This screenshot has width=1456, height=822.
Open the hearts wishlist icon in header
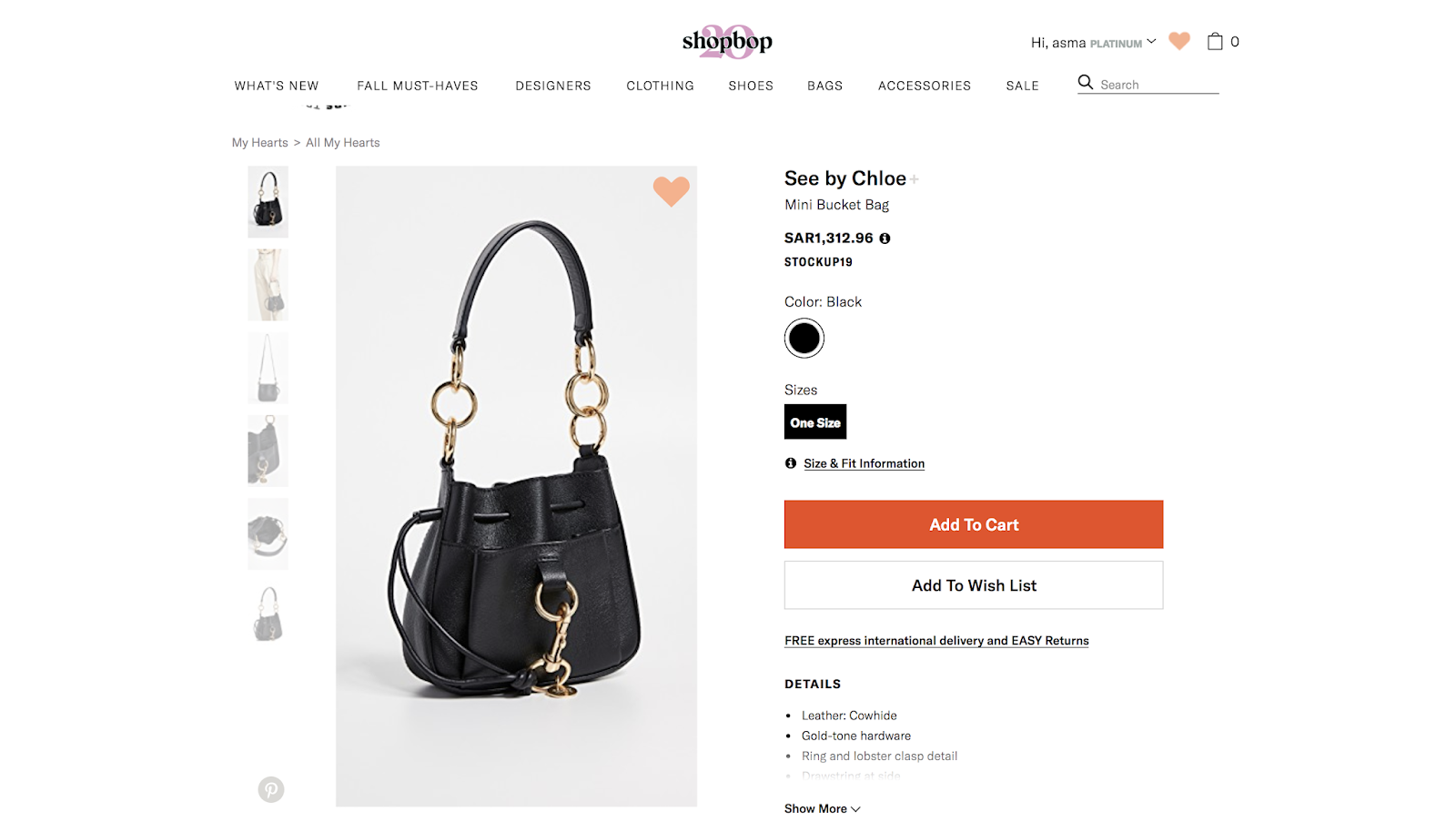[1179, 41]
